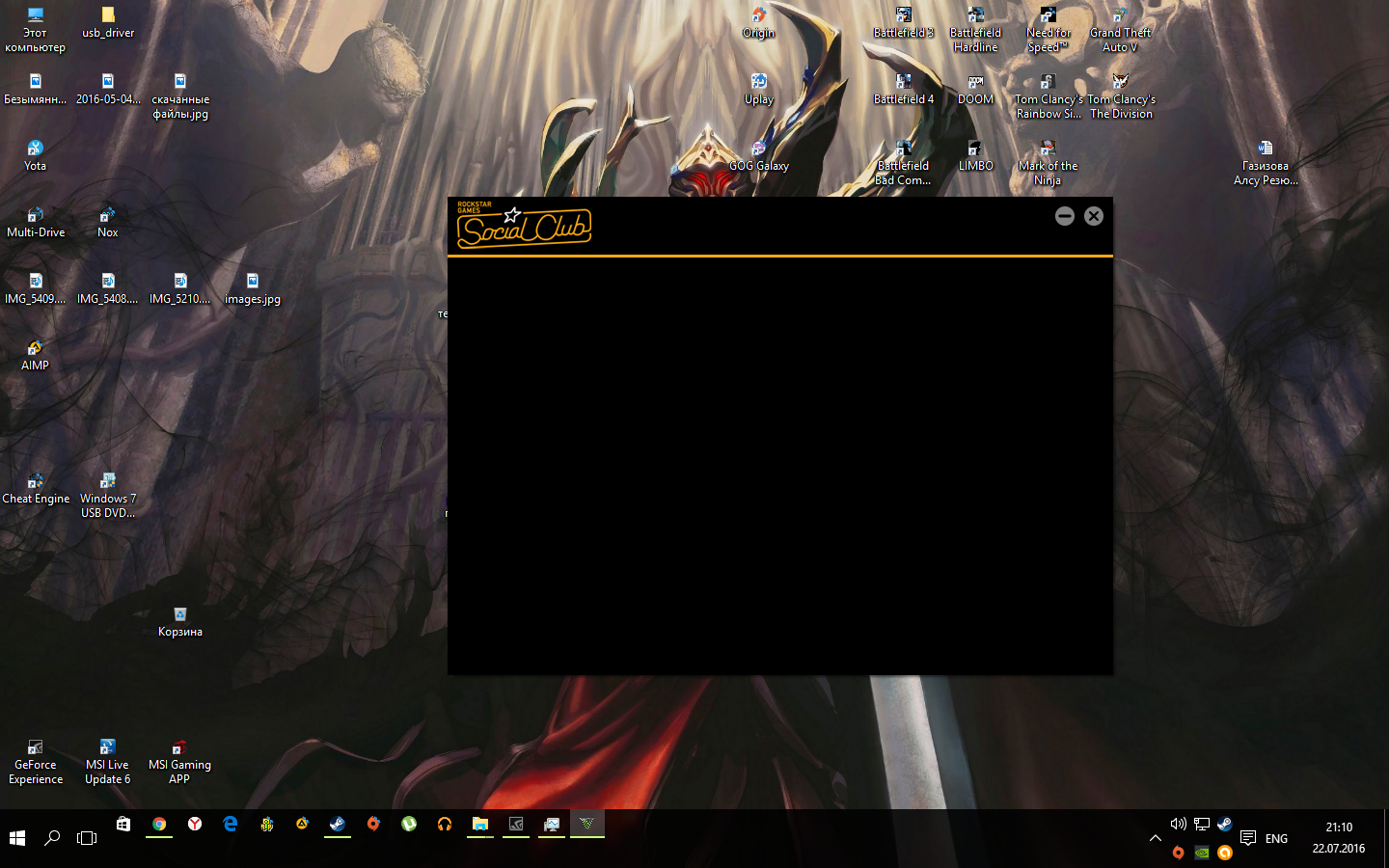This screenshot has height=868, width=1389.
Task: Launch uTorrent from the taskbar
Action: pyautogui.click(x=409, y=824)
